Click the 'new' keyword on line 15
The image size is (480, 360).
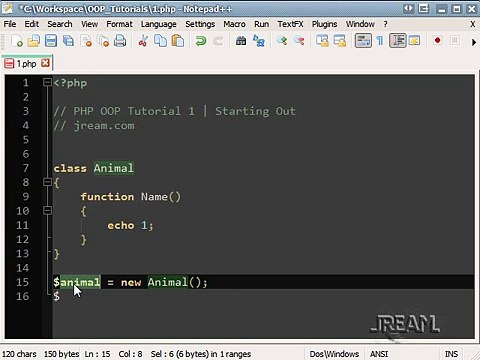click(x=131, y=283)
